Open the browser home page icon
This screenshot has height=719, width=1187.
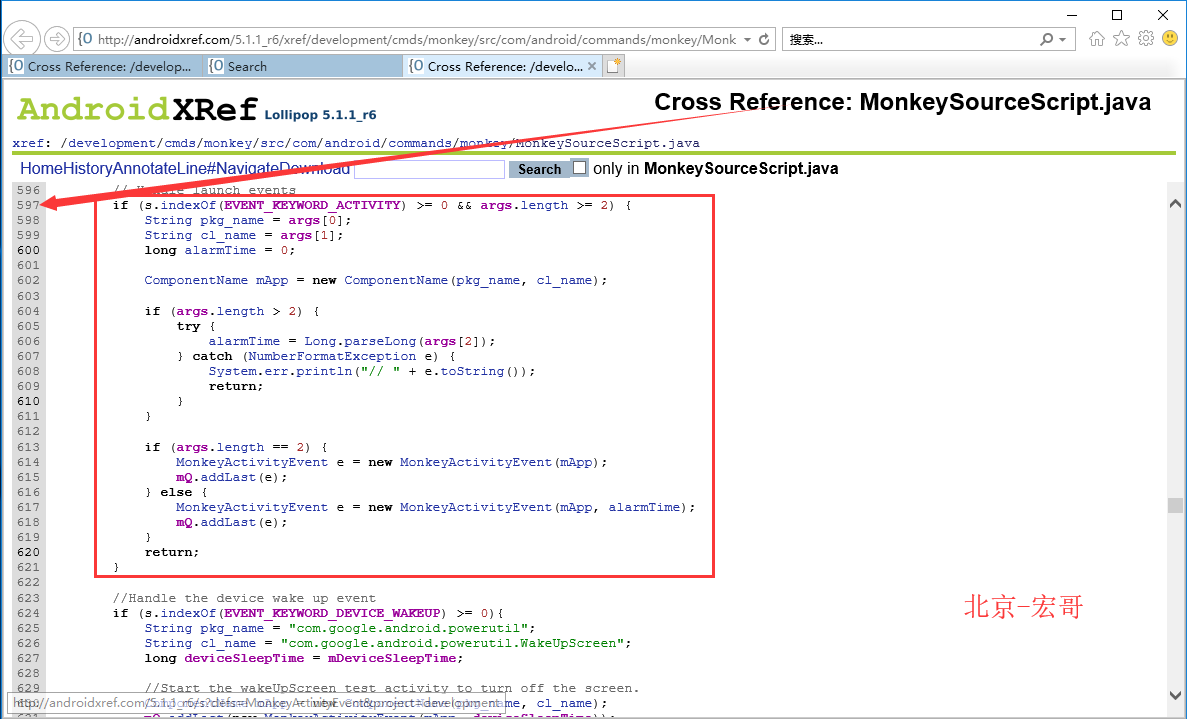point(1097,39)
